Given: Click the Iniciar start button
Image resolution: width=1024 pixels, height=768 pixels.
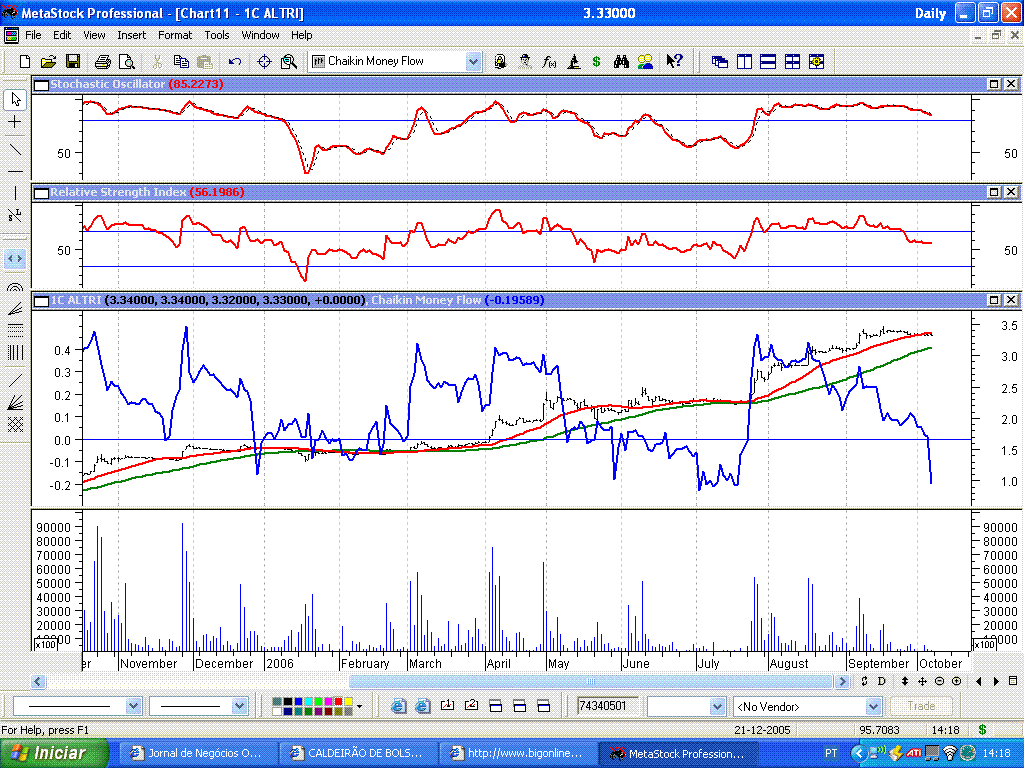Looking at the screenshot, I should (54, 753).
